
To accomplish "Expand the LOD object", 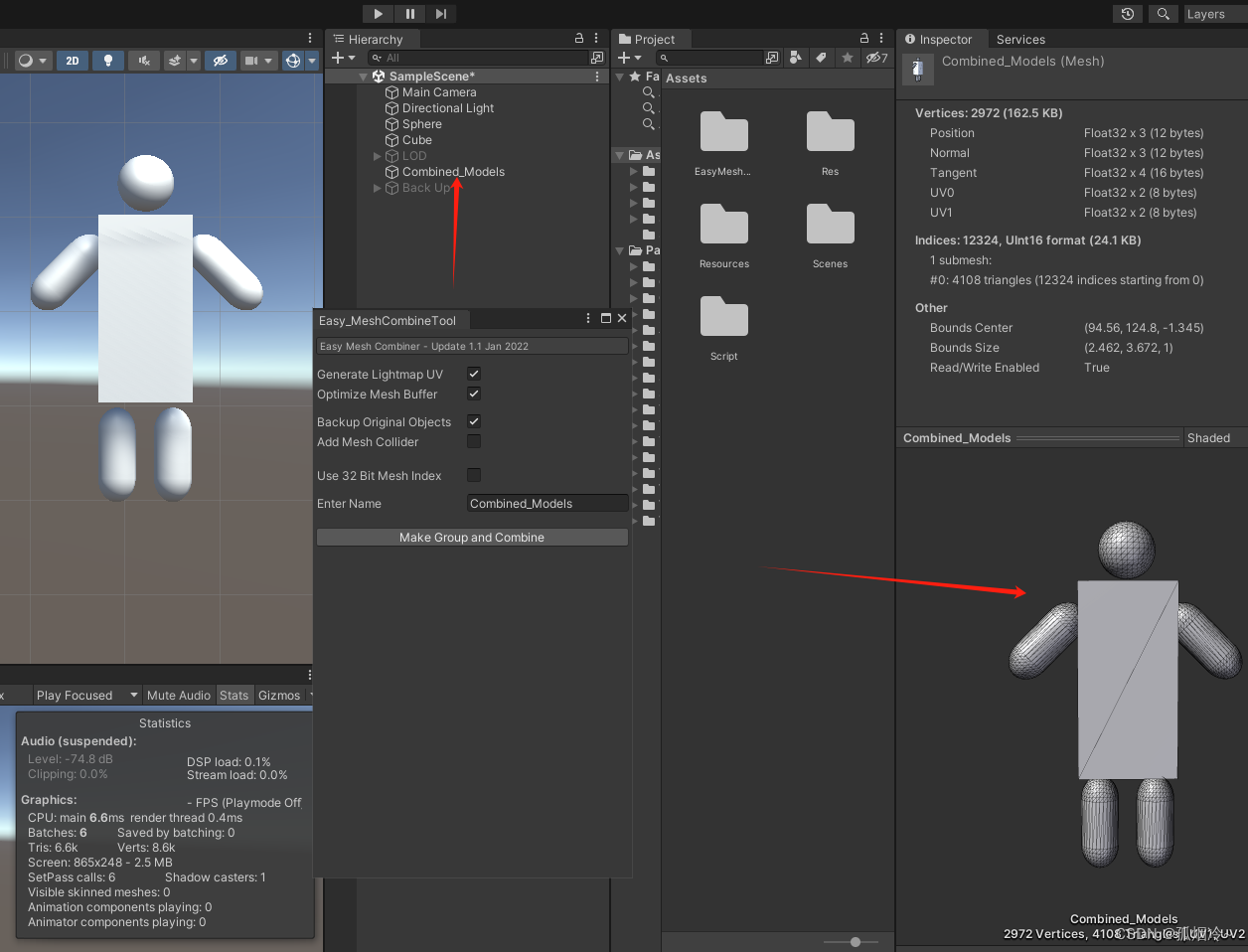I will coord(377,156).
